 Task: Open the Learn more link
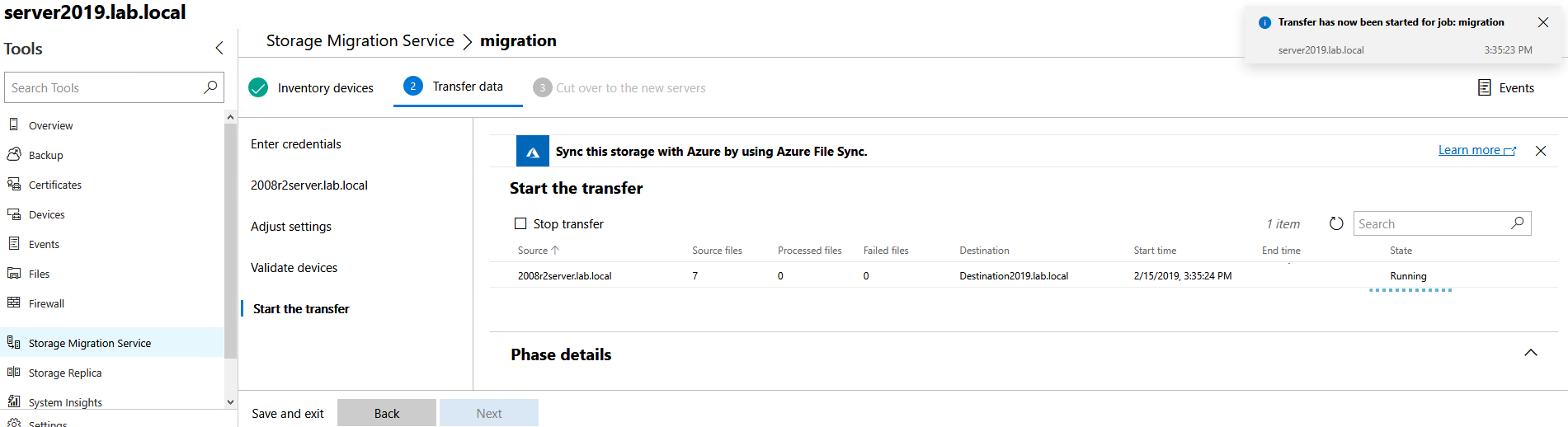(1476, 150)
